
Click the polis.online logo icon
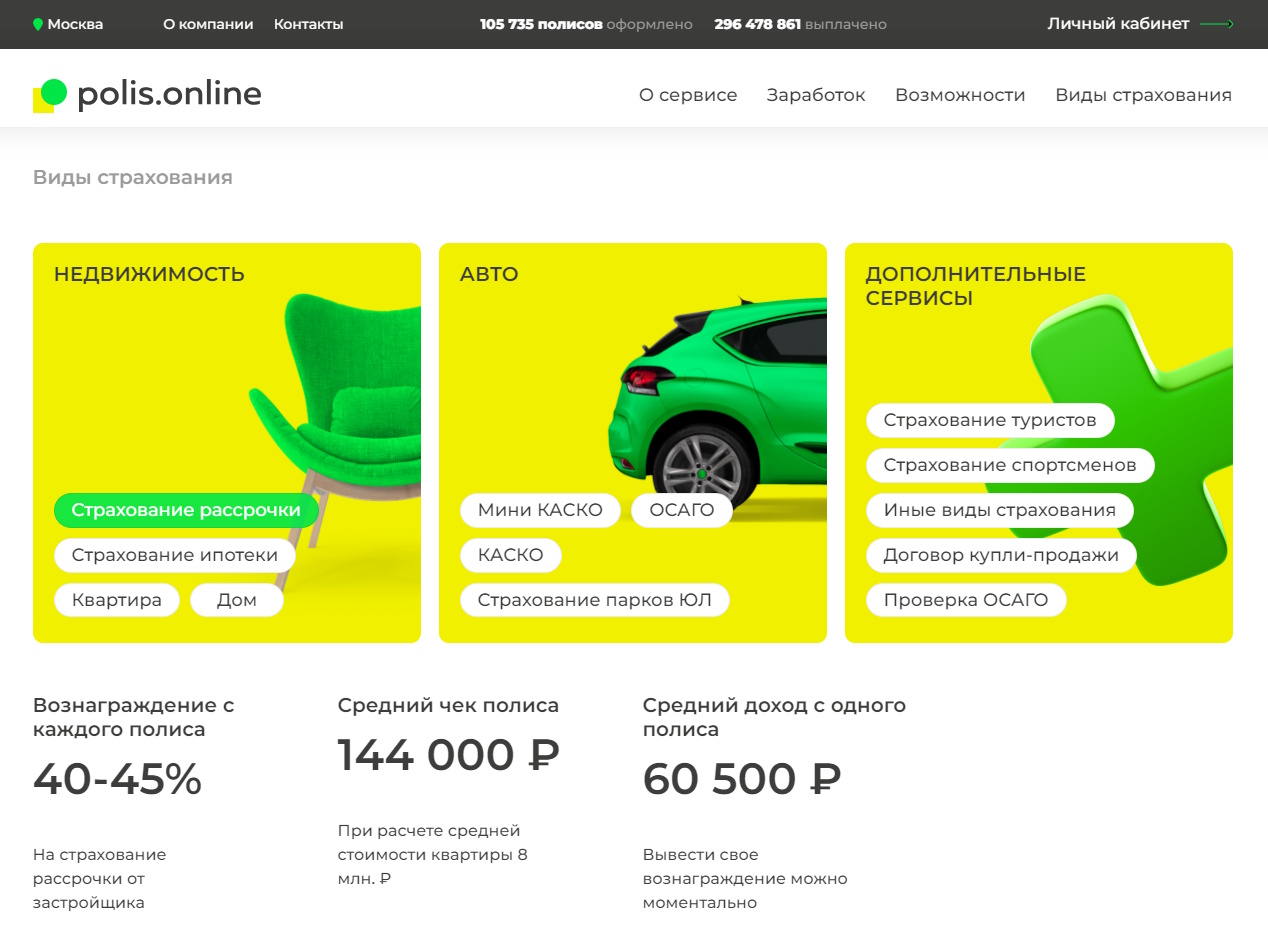[50, 95]
